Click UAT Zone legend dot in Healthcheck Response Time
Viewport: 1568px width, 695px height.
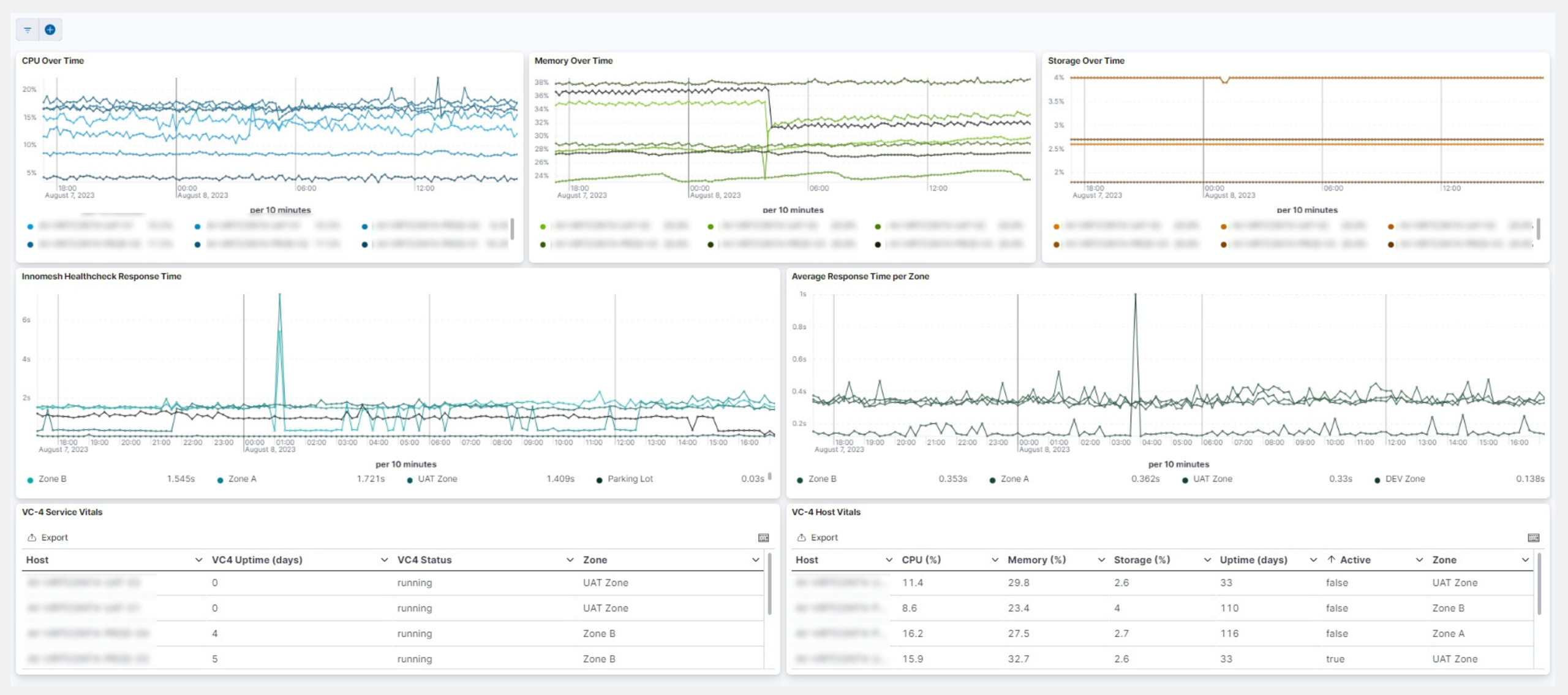pyautogui.click(x=410, y=480)
